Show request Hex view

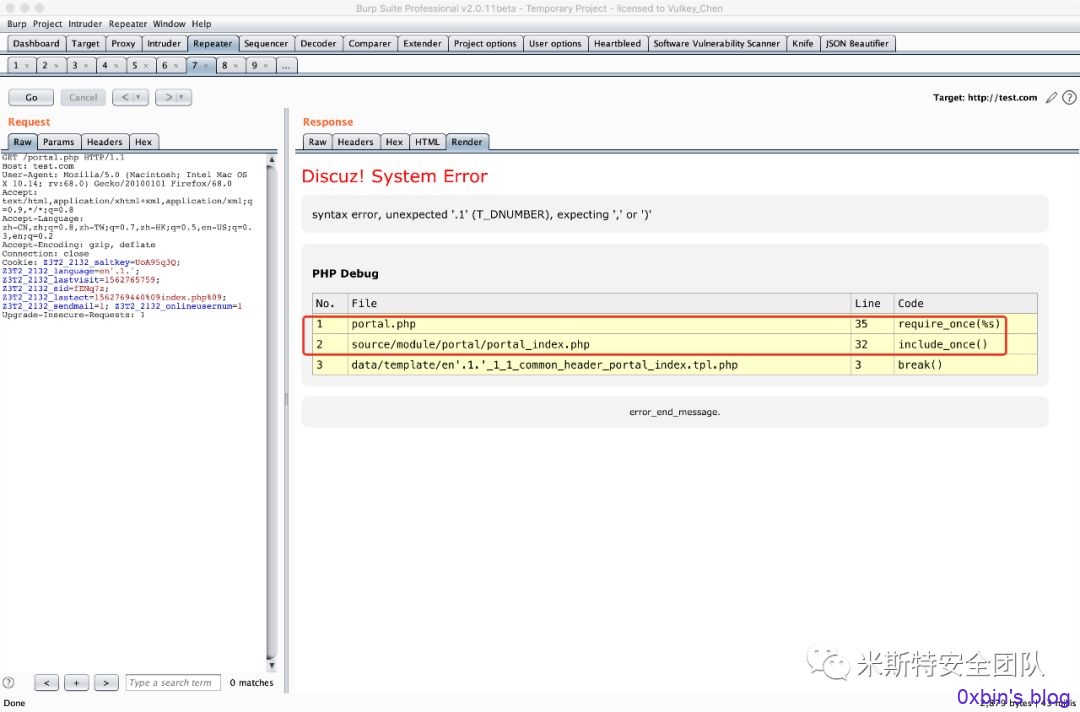click(x=144, y=142)
